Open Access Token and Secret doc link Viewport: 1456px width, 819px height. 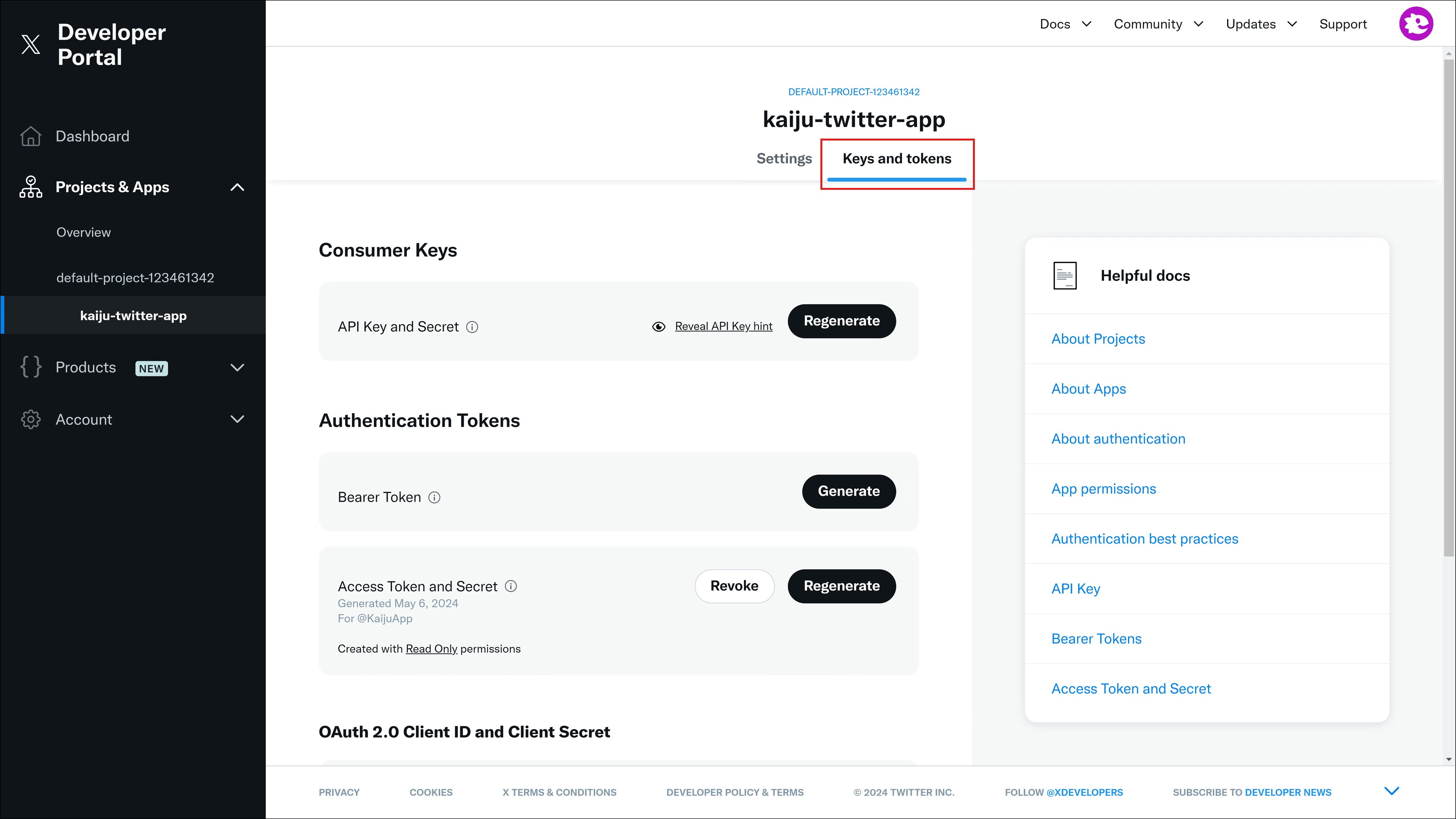[1131, 689]
